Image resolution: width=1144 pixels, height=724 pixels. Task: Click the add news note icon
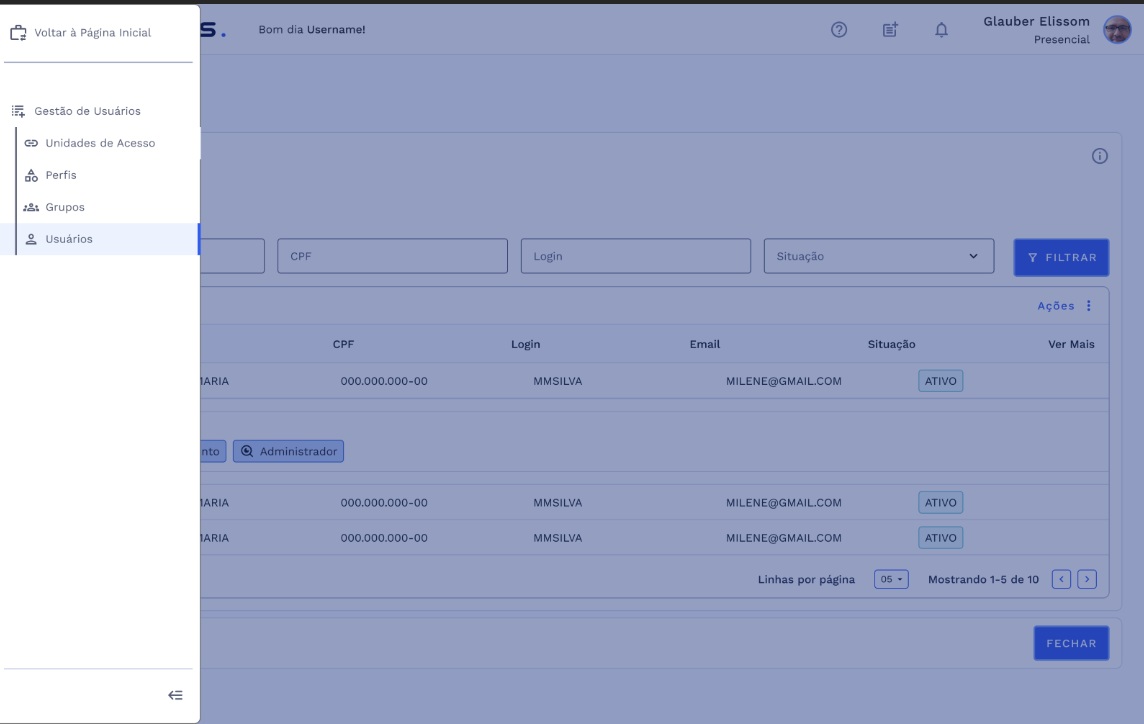point(890,30)
